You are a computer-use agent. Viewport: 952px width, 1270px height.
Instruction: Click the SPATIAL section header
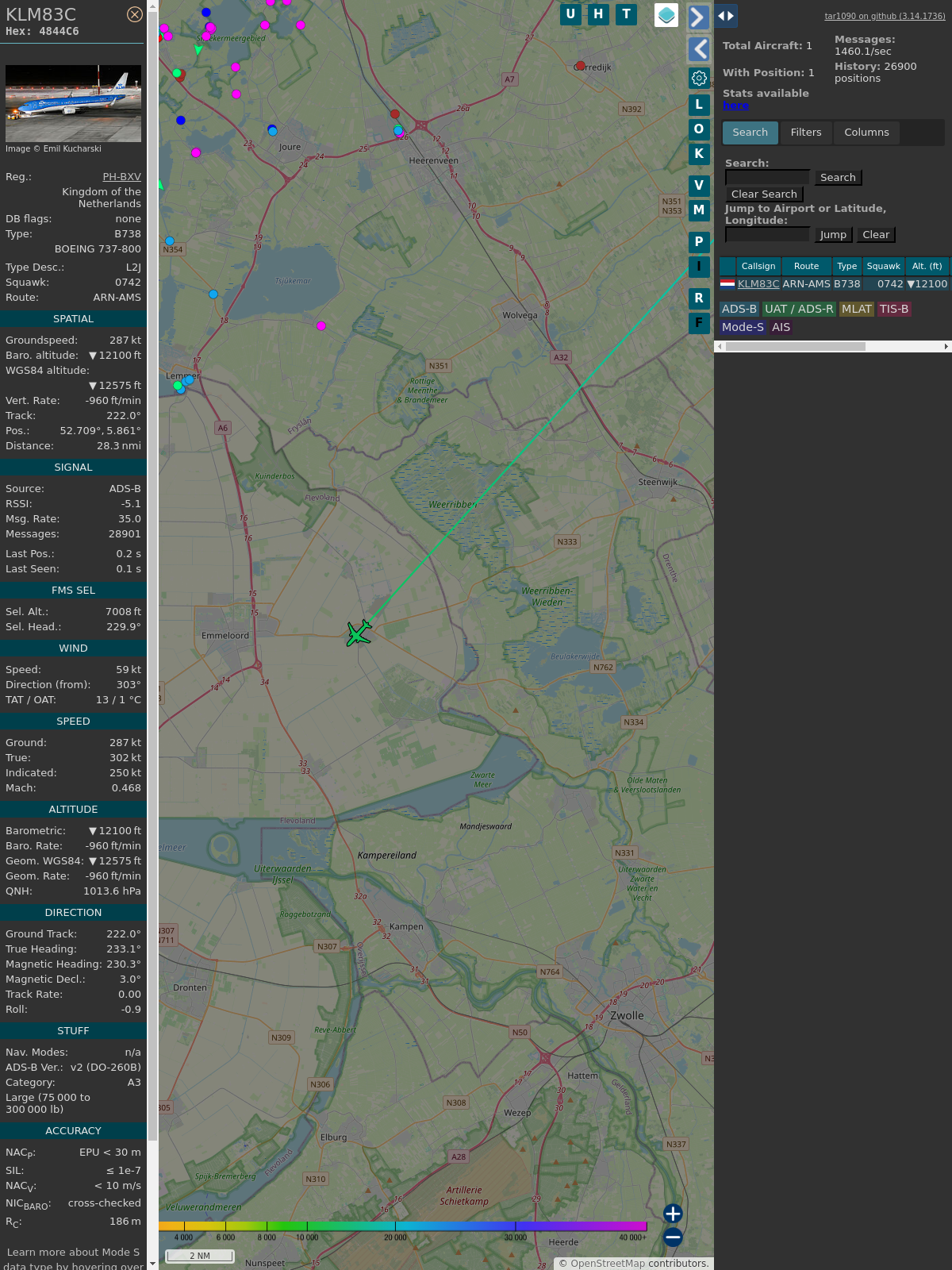[73, 319]
